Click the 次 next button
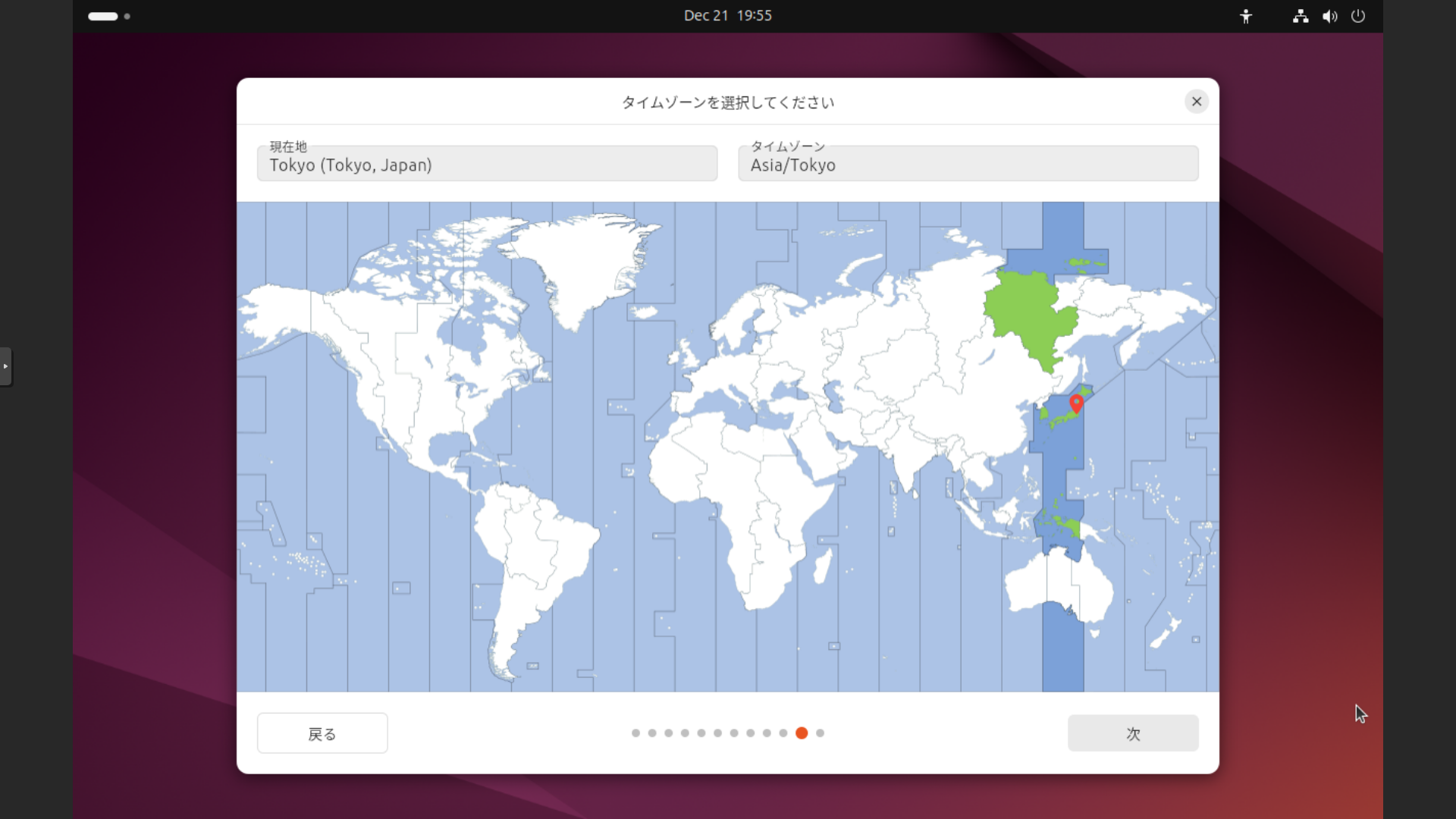The image size is (1456, 819). click(x=1133, y=733)
